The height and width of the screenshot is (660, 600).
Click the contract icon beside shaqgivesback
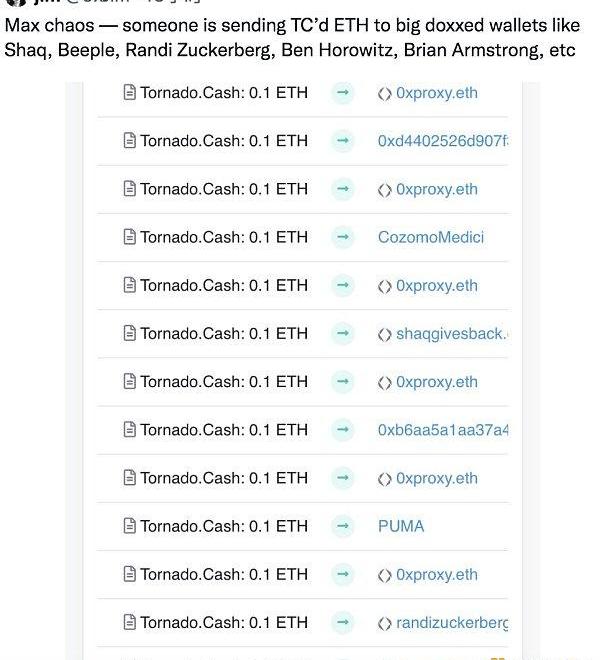click(385, 334)
